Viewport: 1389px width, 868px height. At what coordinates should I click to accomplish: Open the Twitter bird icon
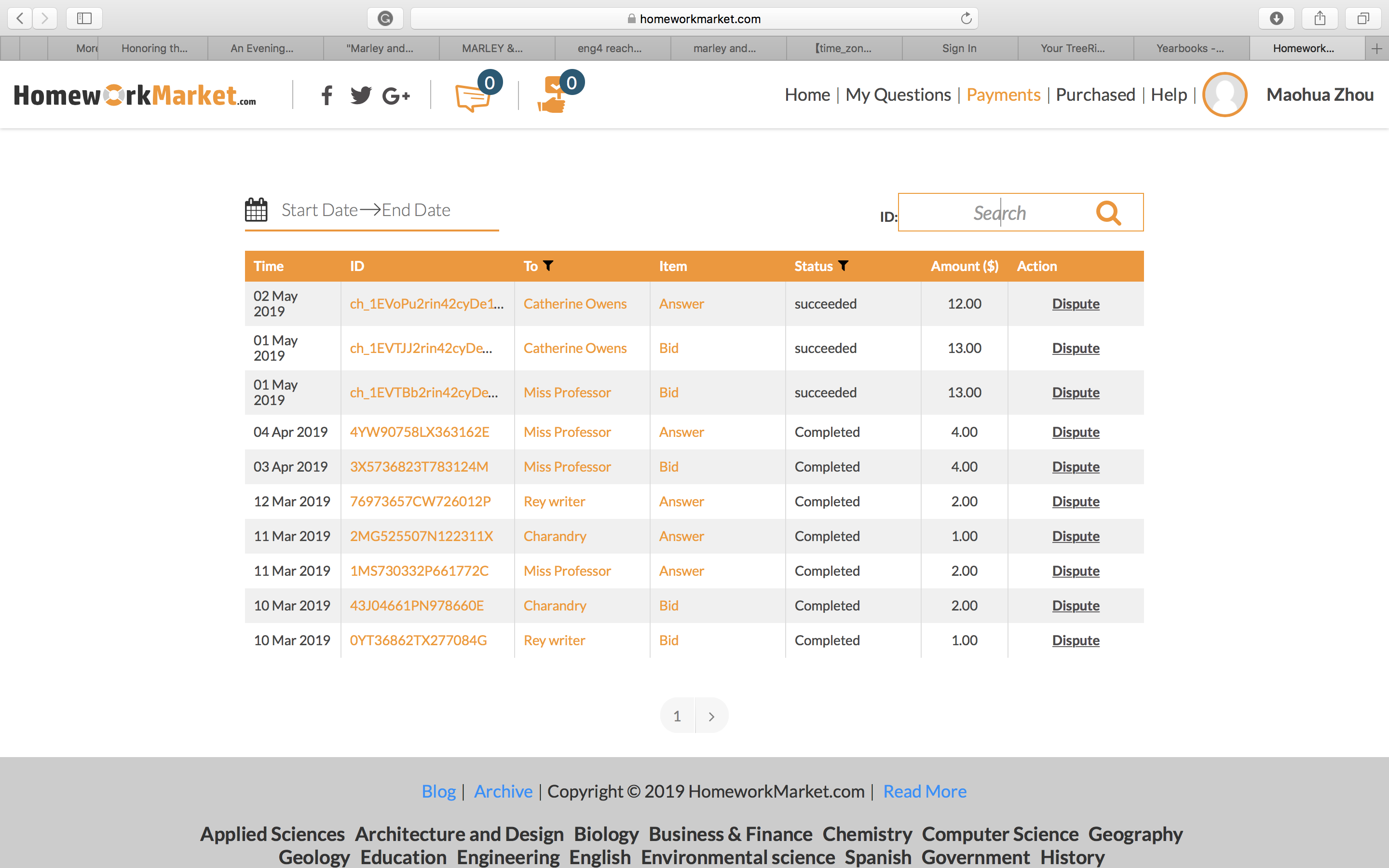pyautogui.click(x=361, y=95)
